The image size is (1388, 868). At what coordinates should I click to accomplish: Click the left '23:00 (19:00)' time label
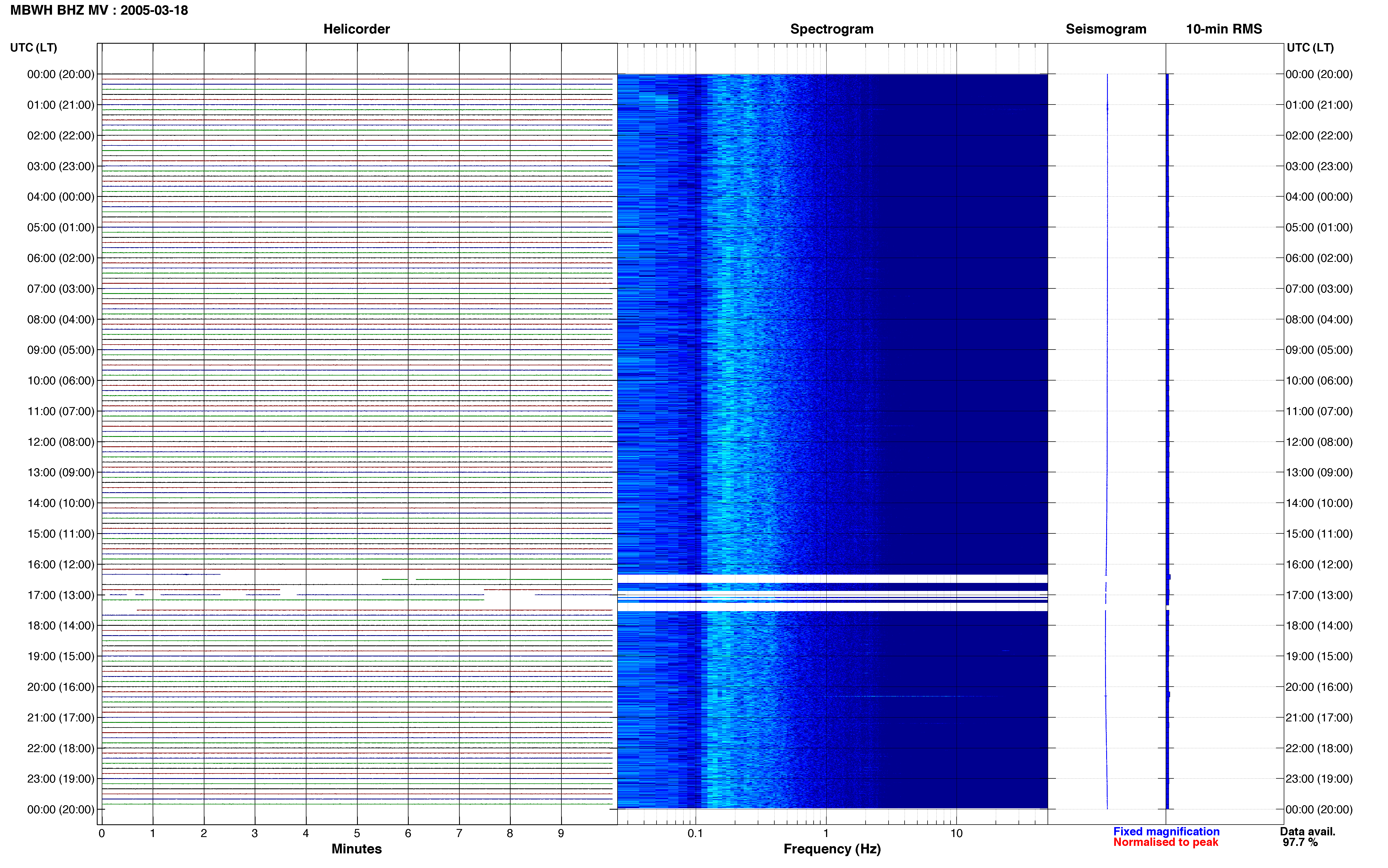click(61, 779)
